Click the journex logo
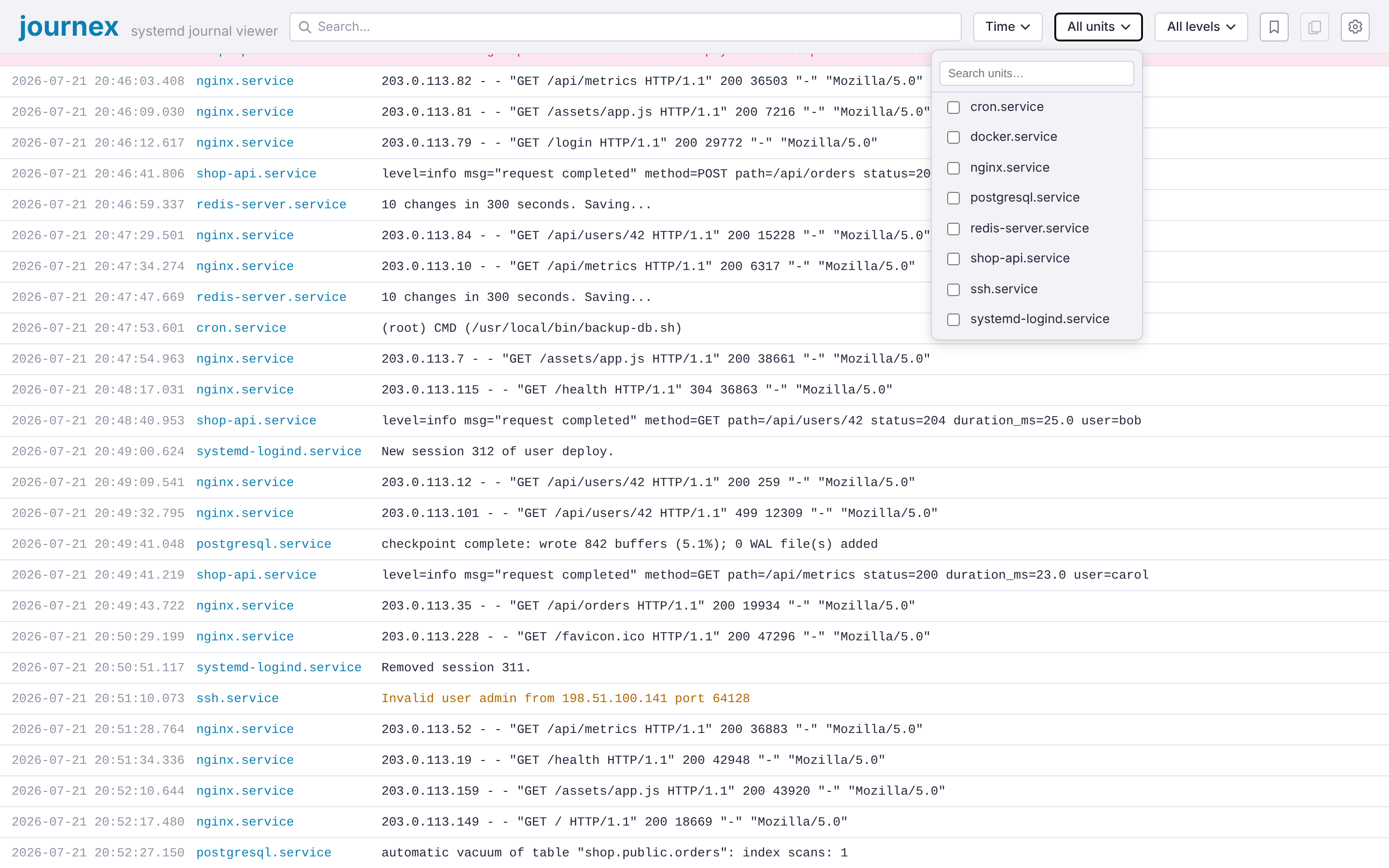The width and height of the screenshot is (1389, 868). pyautogui.click(x=69, y=27)
